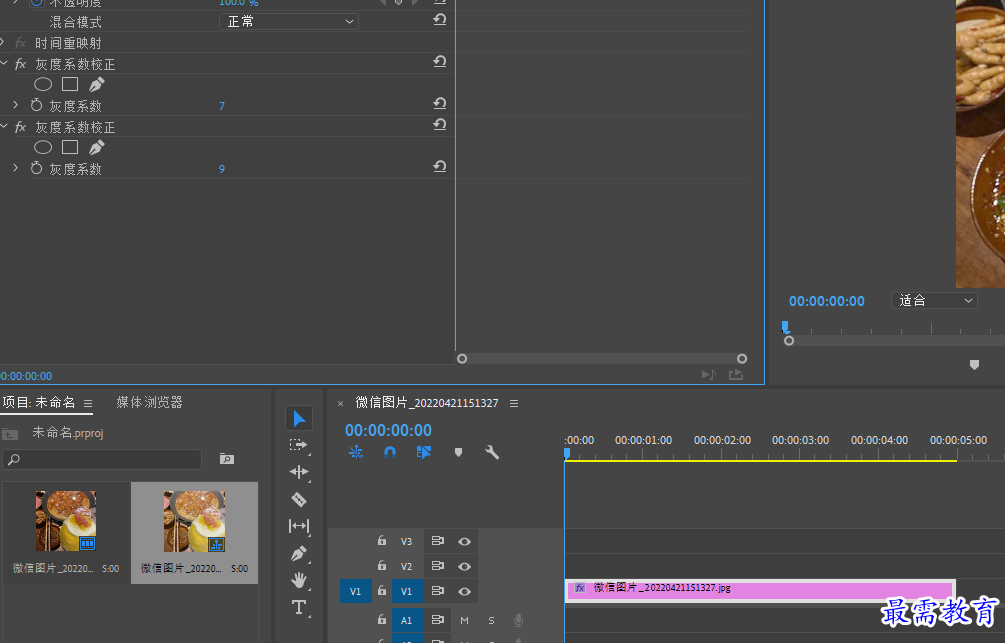This screenshot has height=643, width=1005.
Task: Toggle animation stopwatch for gamma 7
Action: click(37, 105)
